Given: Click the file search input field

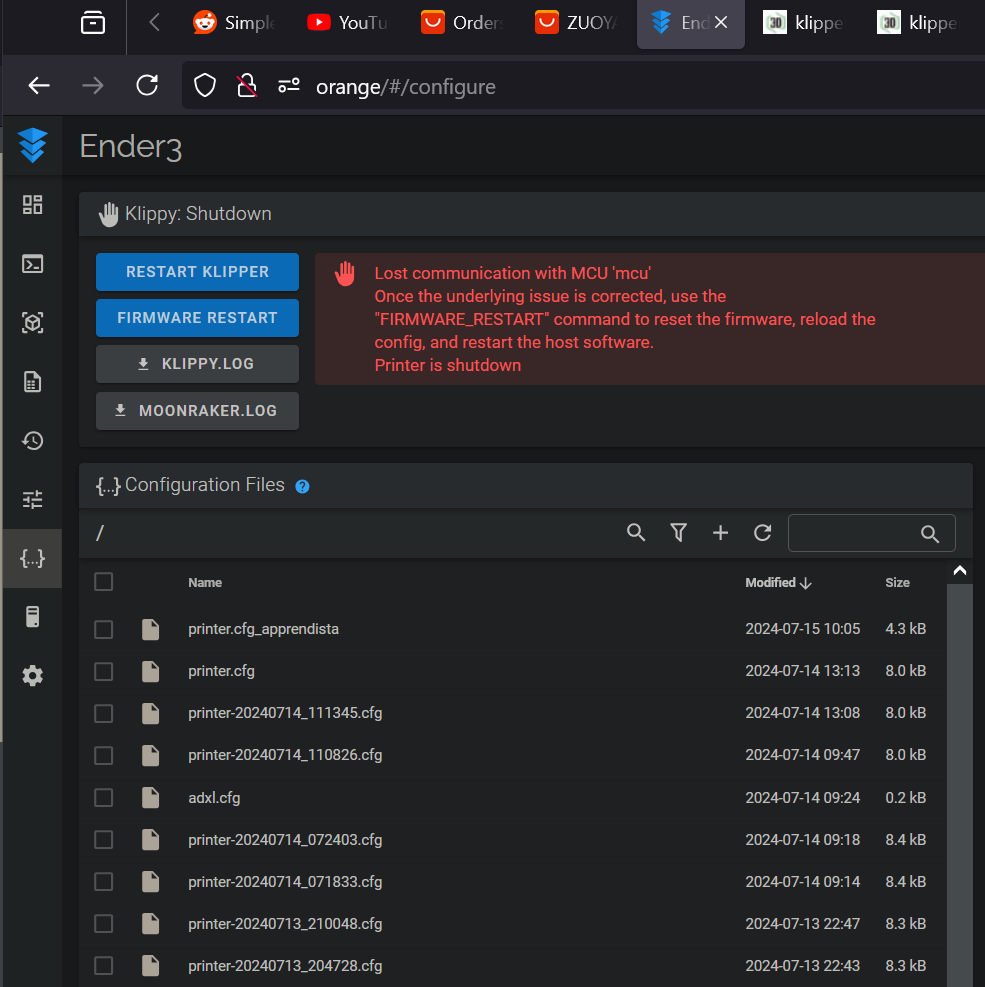Looking at the screenshot, I should [871, 533].
